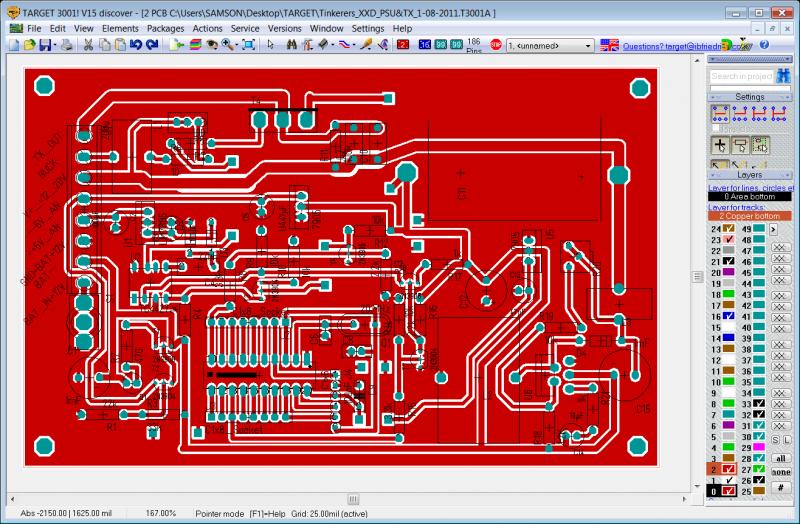Click the Save file icon

(46, 45)
